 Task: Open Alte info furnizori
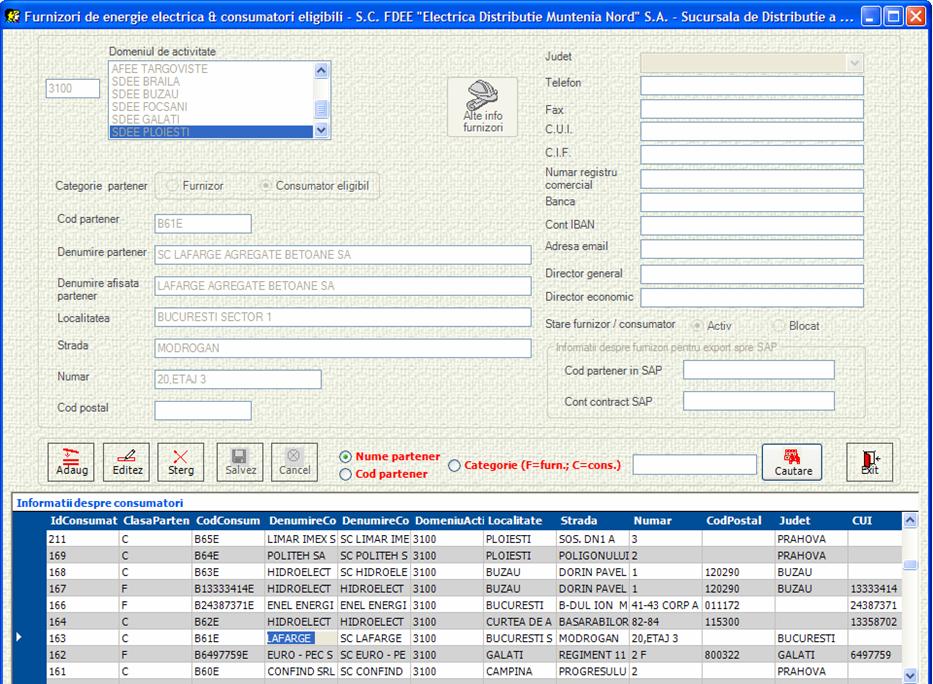[483, 107]
